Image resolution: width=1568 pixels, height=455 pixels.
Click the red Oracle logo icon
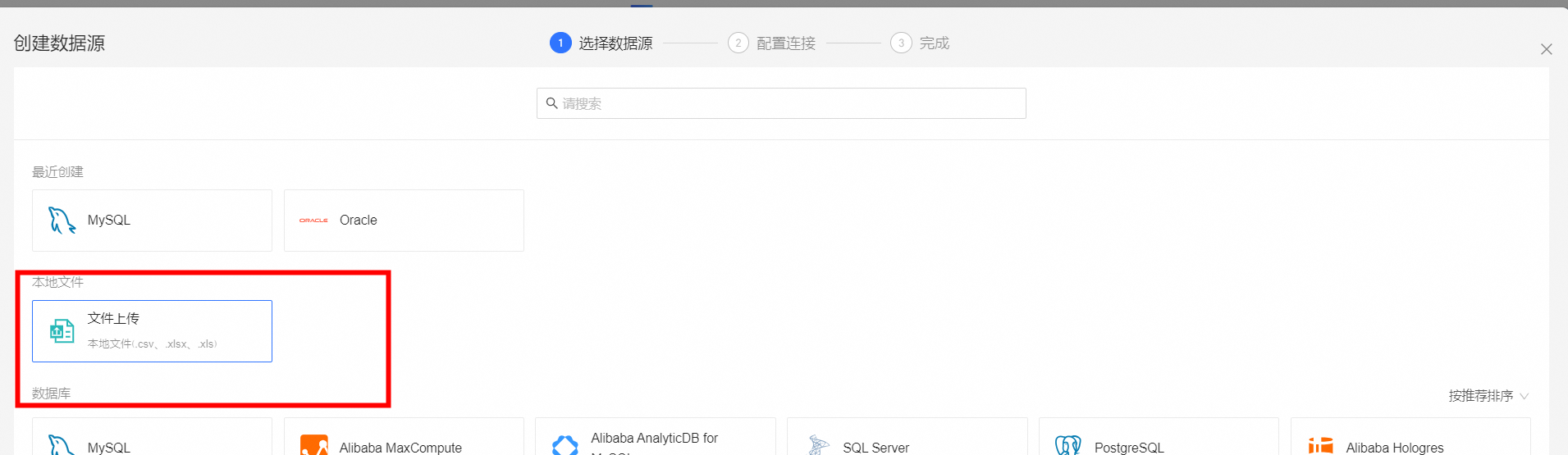[313, 221]
